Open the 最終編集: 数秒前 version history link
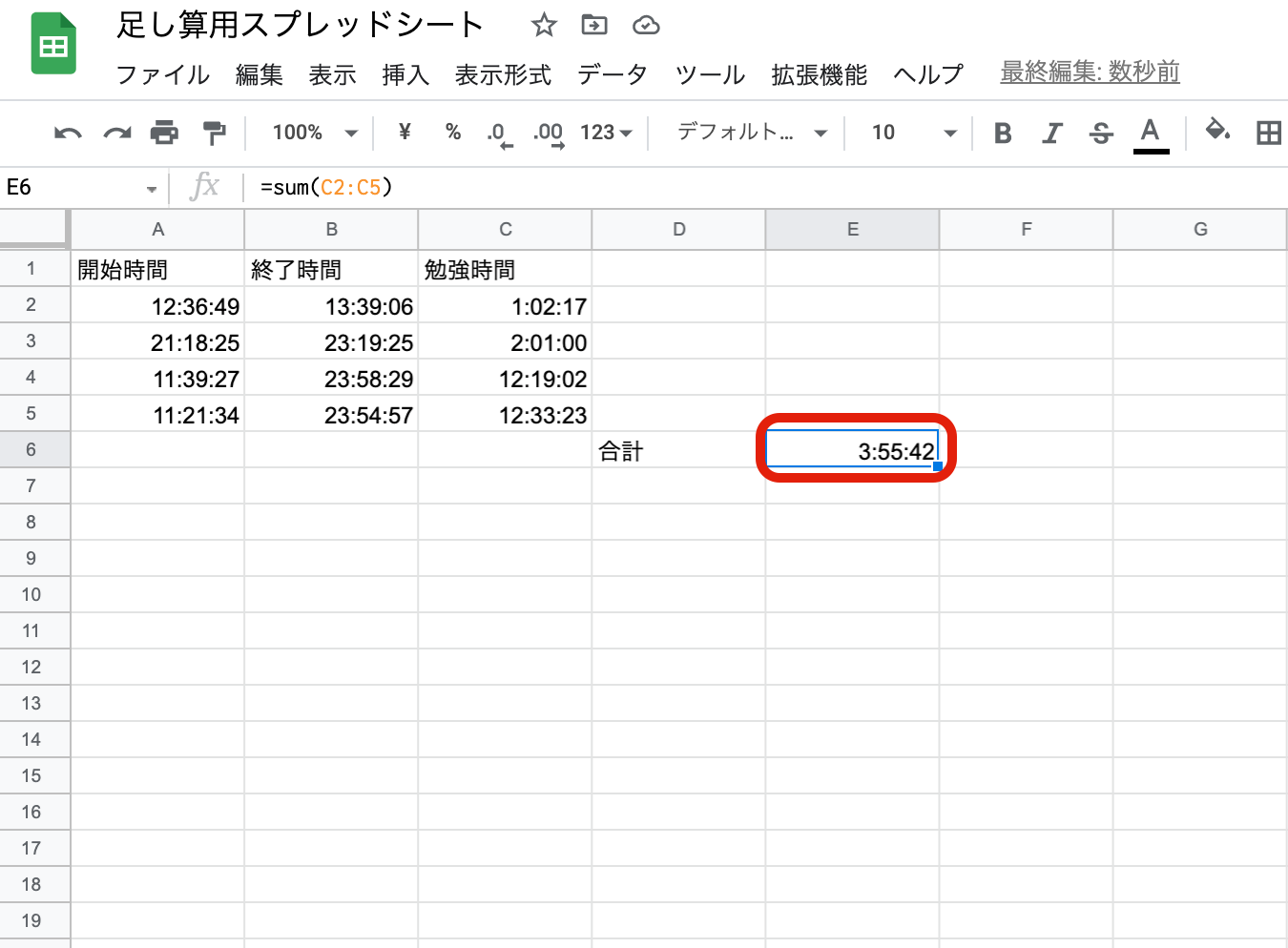 click(x=1090, y=72)
